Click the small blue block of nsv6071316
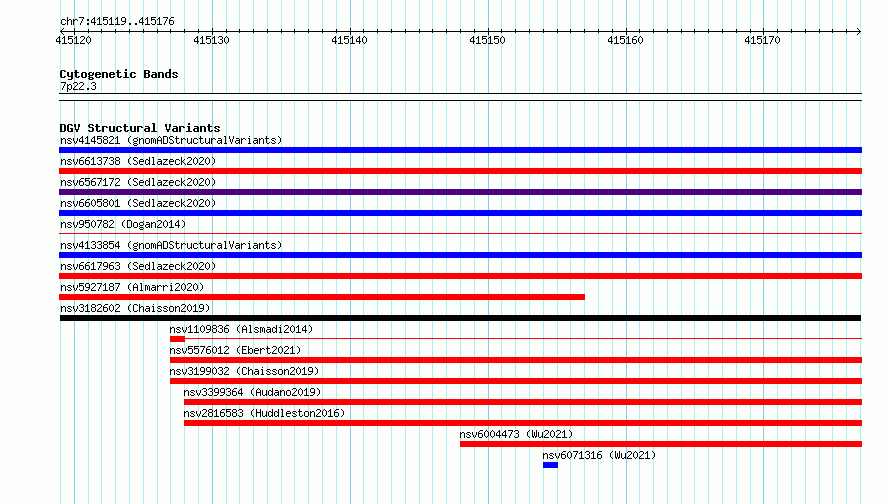The width and height of the screenshot is (890, 504). (x=550, y=465)
